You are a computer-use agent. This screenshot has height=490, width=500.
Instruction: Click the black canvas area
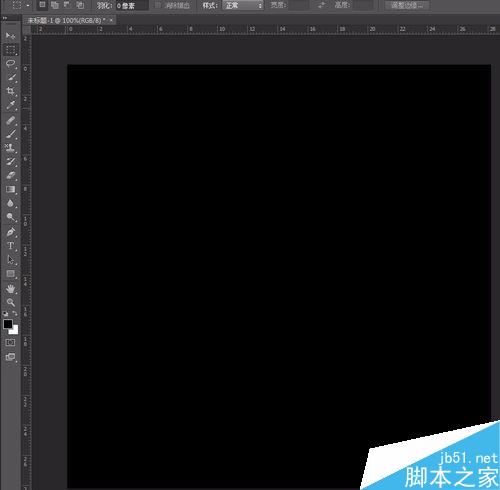(279, 276)
